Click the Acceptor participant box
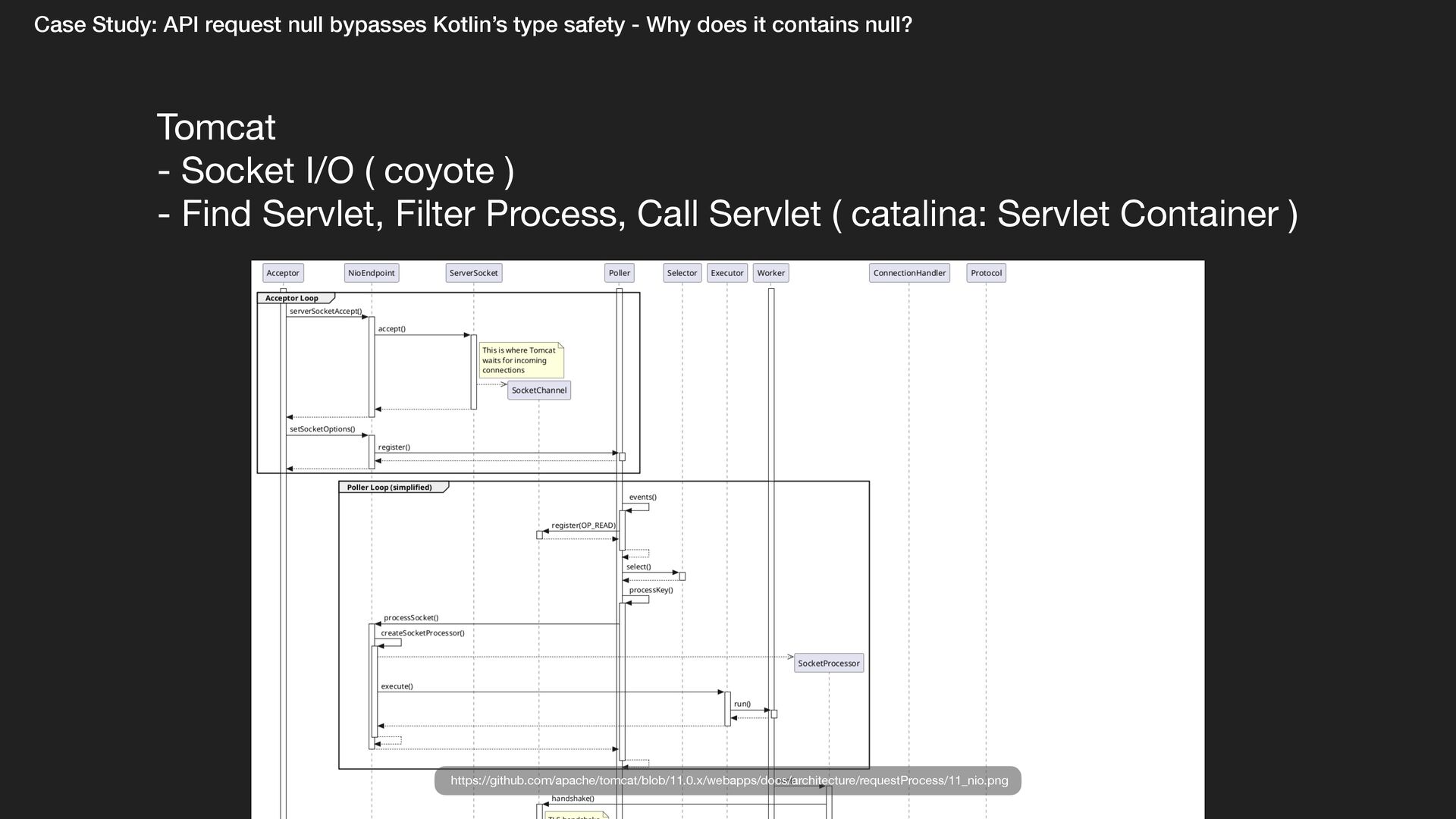 pos(283,273)
